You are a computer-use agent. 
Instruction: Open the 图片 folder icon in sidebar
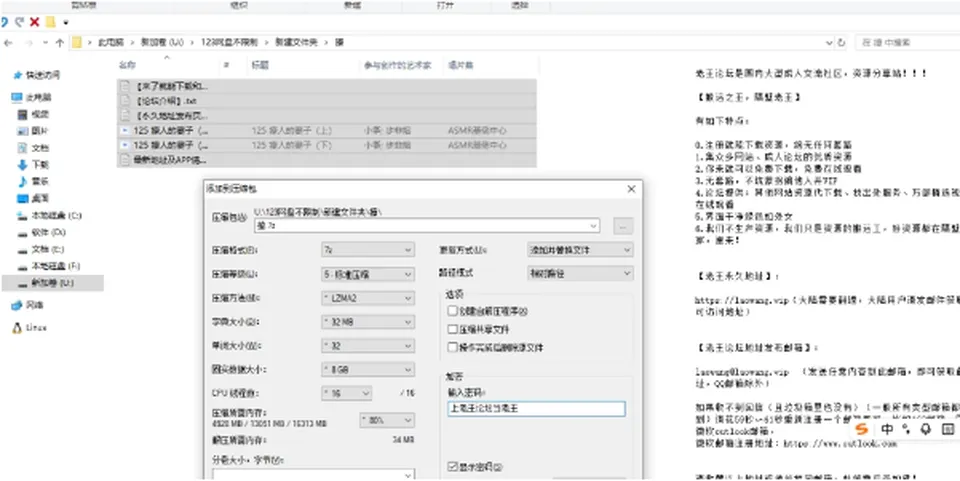pos(22,131)
